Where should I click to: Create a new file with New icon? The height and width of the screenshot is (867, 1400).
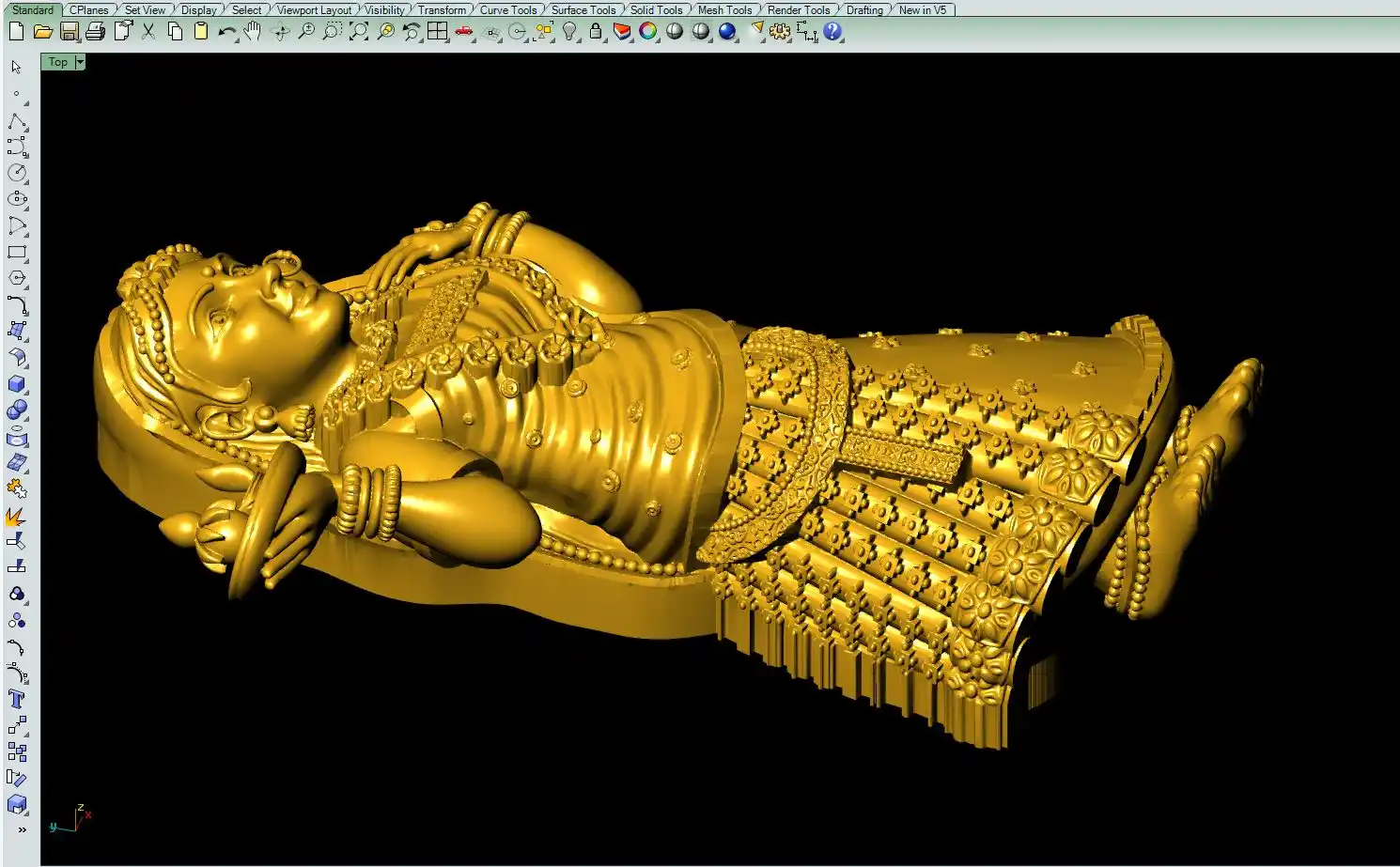pos(16,31)
